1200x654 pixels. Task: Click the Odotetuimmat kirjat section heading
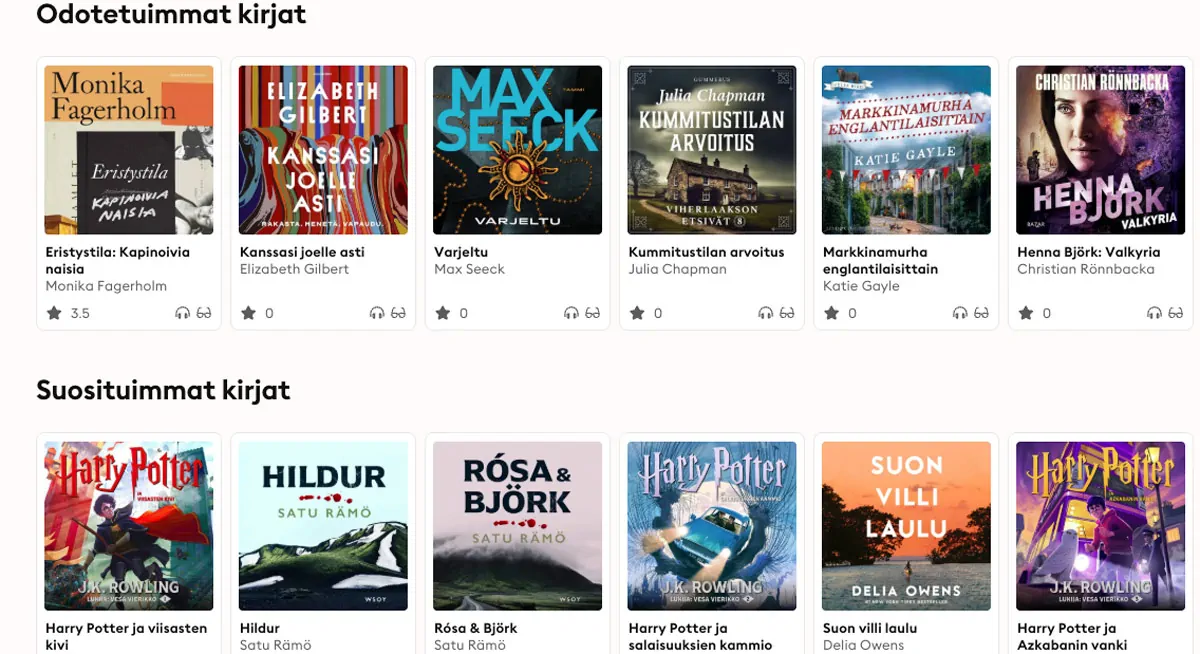(x=170, y=15)
